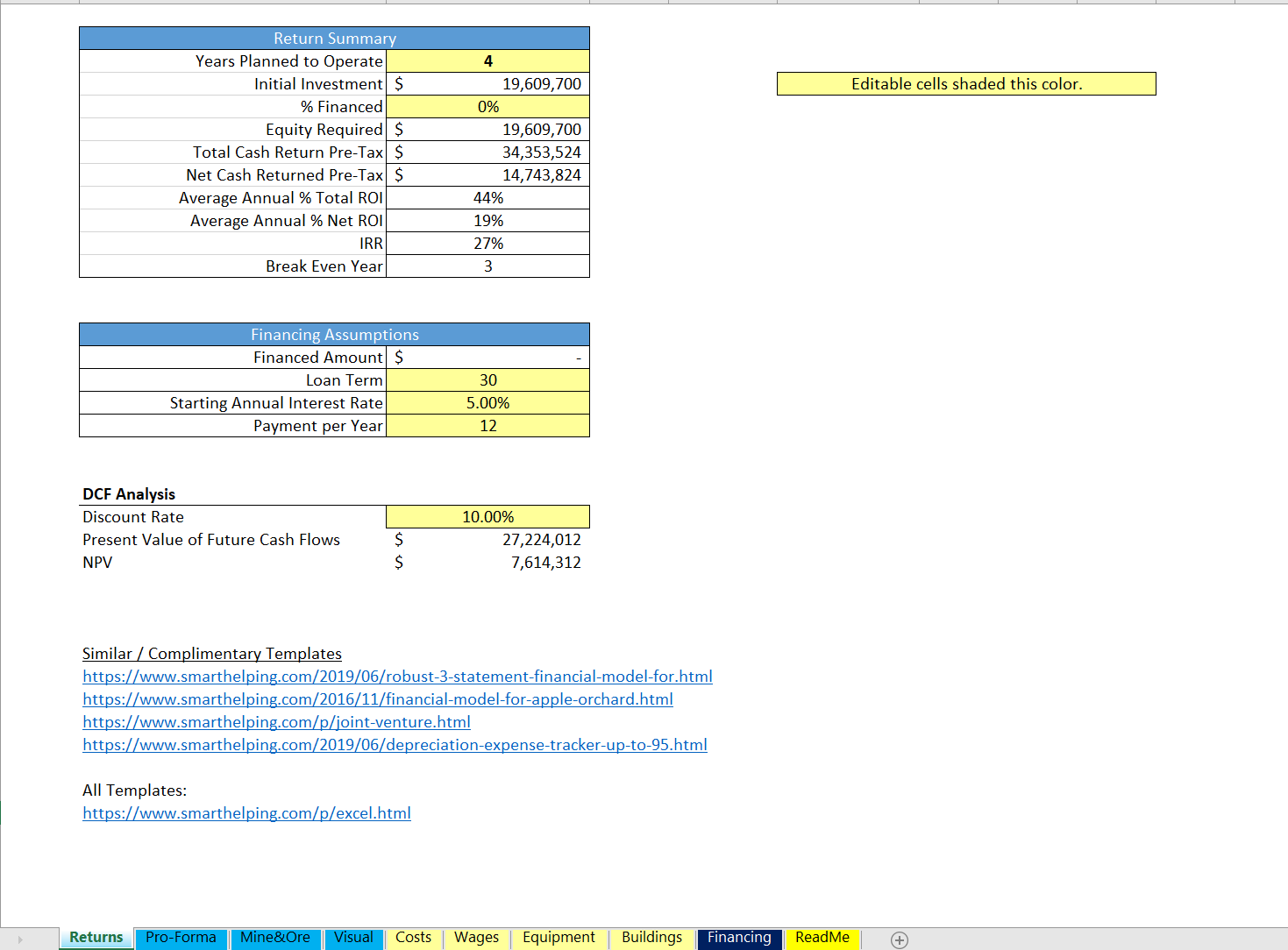The height and width of the screenshot is (950, 1288).
Task: Open the Wages sheet tab
Action: point(475,938)
